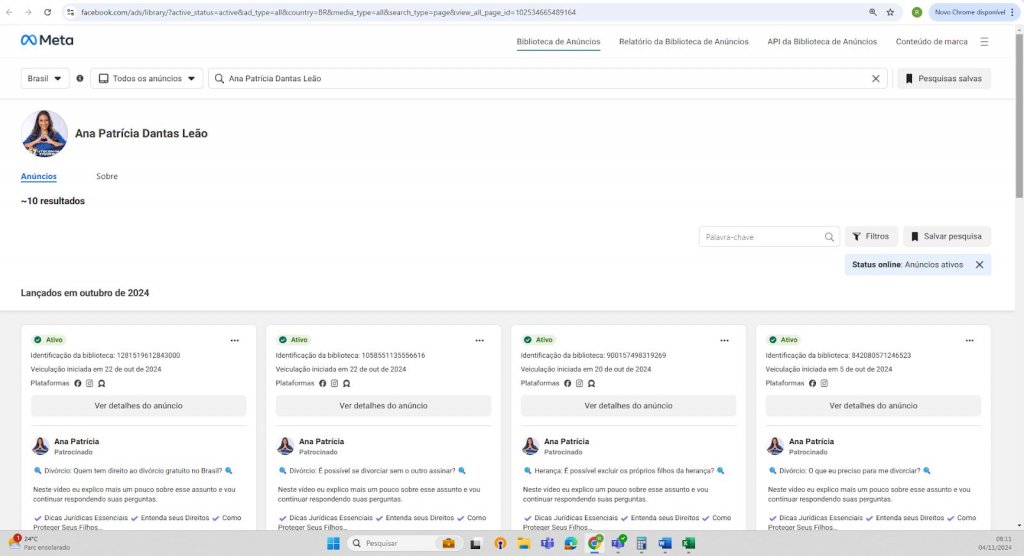Open the hamburger menu next to Conteúdo de marca
The width and height of the screenshot is (1024, 556).
point(984,42)
